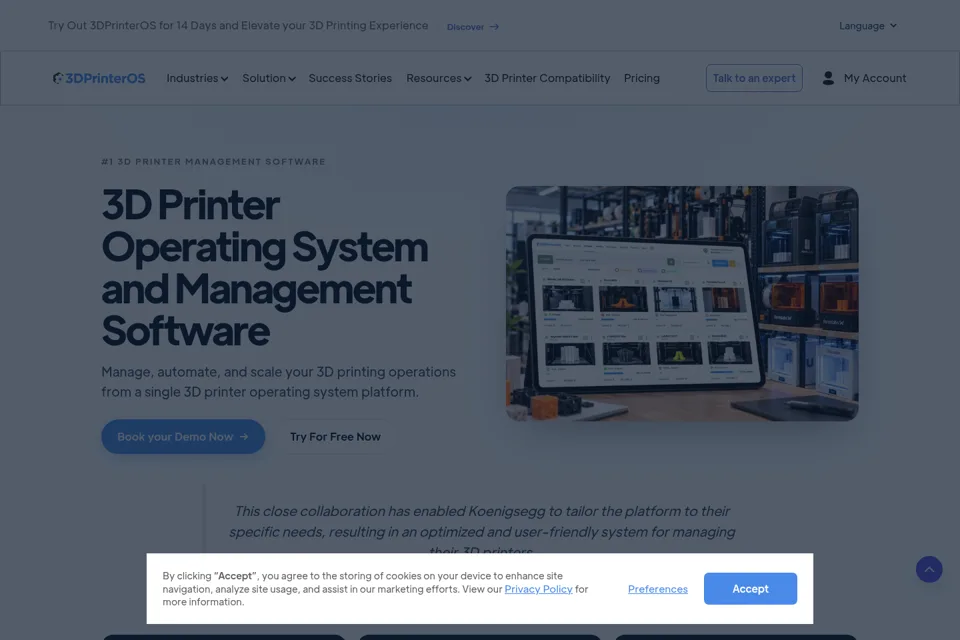Click the Discover link in banner

[x=473, y=27]
